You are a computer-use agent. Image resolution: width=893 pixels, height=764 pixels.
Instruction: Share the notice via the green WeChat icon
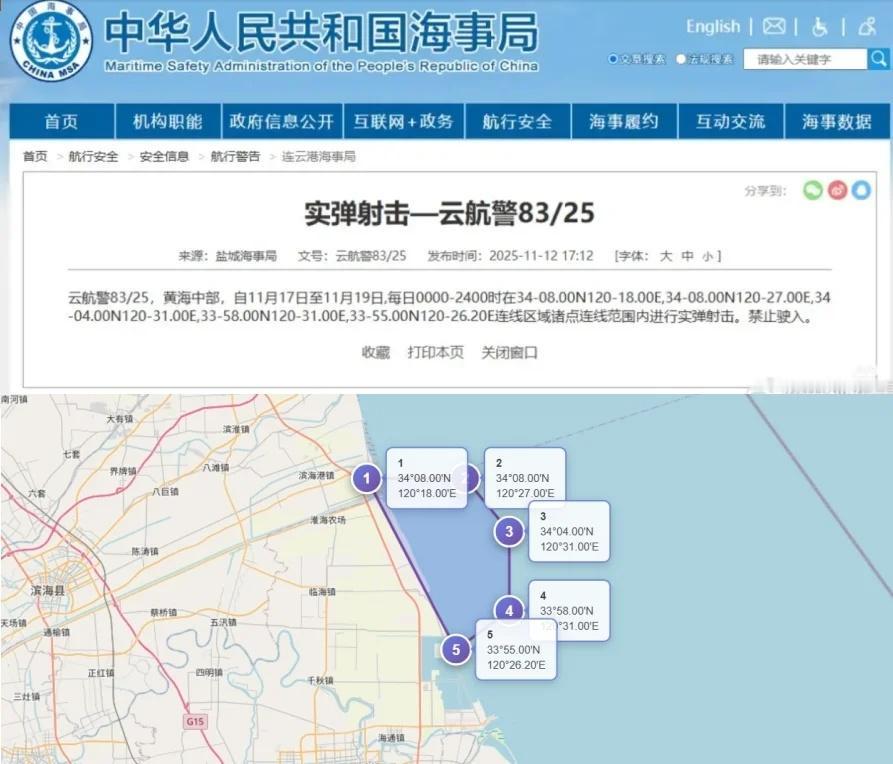click(813, 190)
